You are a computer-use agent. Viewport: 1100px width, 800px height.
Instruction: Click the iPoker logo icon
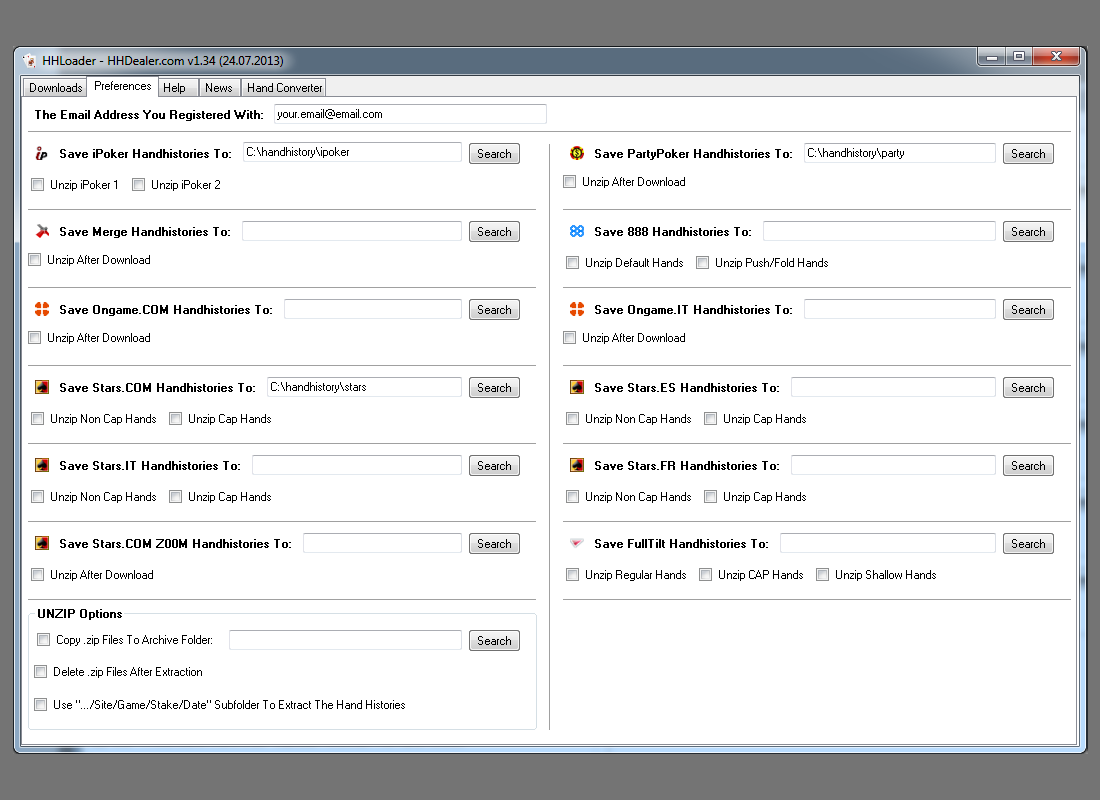point(42,154)
